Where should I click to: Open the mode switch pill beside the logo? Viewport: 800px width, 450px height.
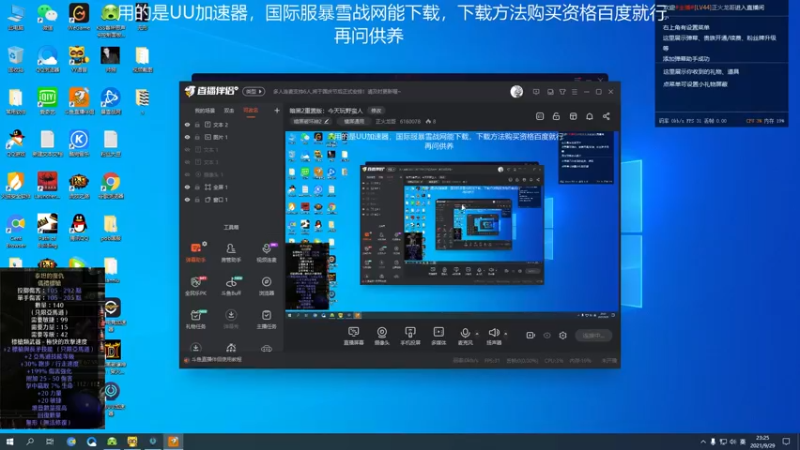(x=254, y=91)
